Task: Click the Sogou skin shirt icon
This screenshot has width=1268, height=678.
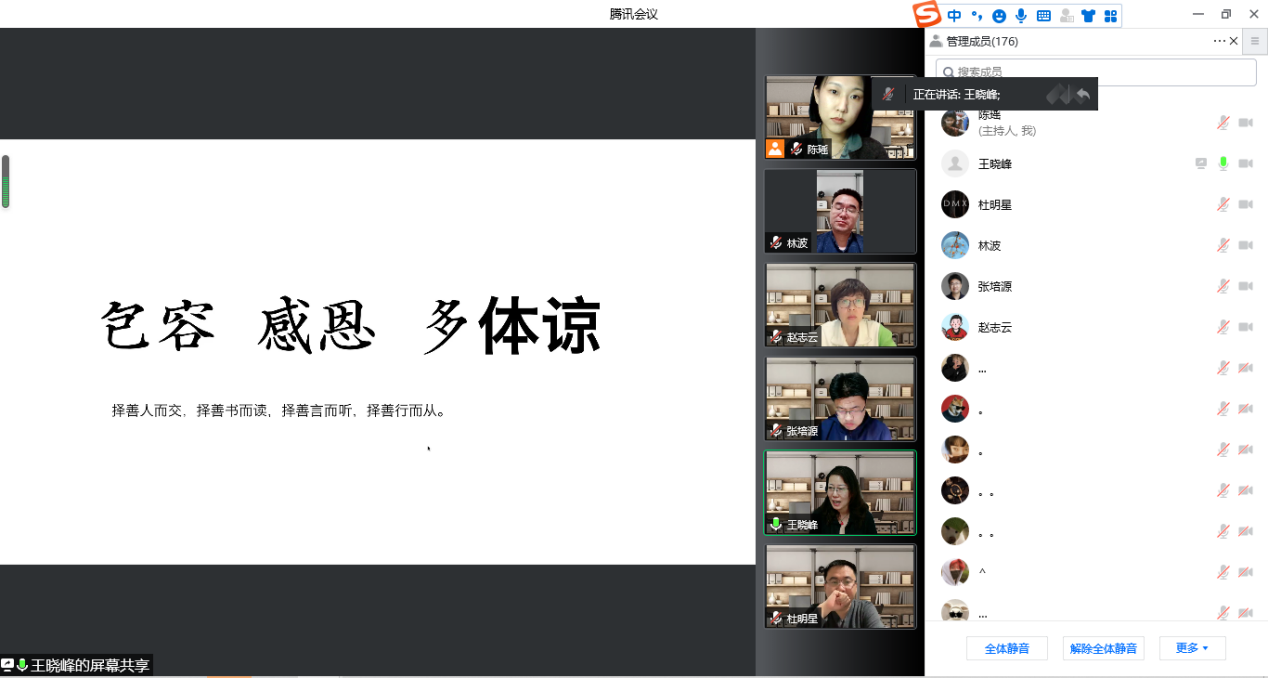Action: pos(1088,15)
